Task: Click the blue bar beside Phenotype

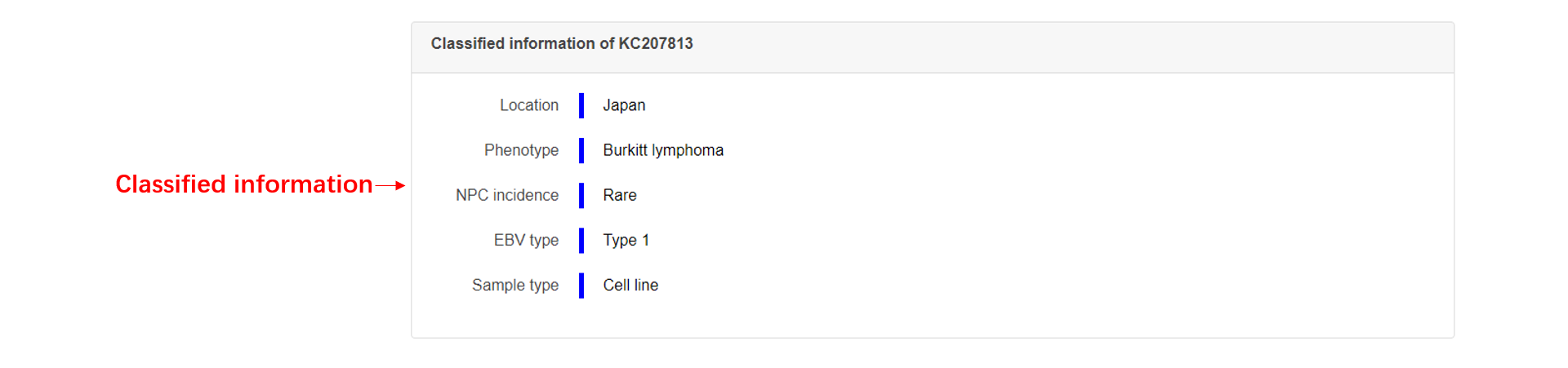Action: point(581,150)
